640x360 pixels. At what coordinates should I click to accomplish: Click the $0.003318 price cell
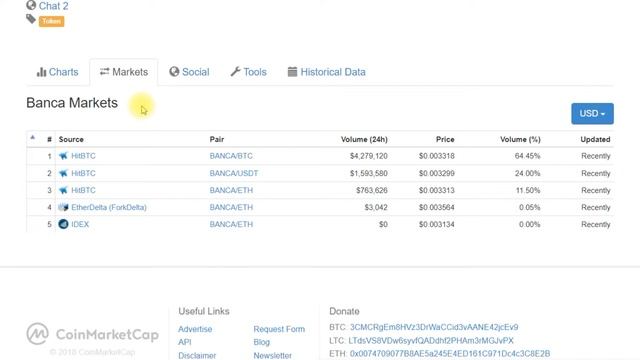click(x=437, y=156)
